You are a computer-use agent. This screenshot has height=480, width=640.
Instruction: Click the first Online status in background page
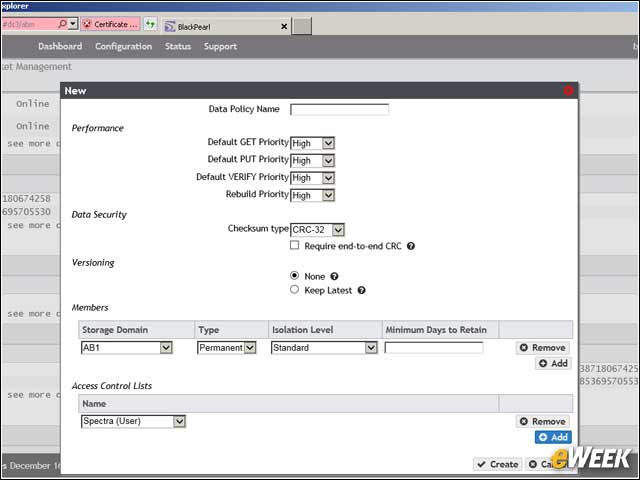pos(33,104)
